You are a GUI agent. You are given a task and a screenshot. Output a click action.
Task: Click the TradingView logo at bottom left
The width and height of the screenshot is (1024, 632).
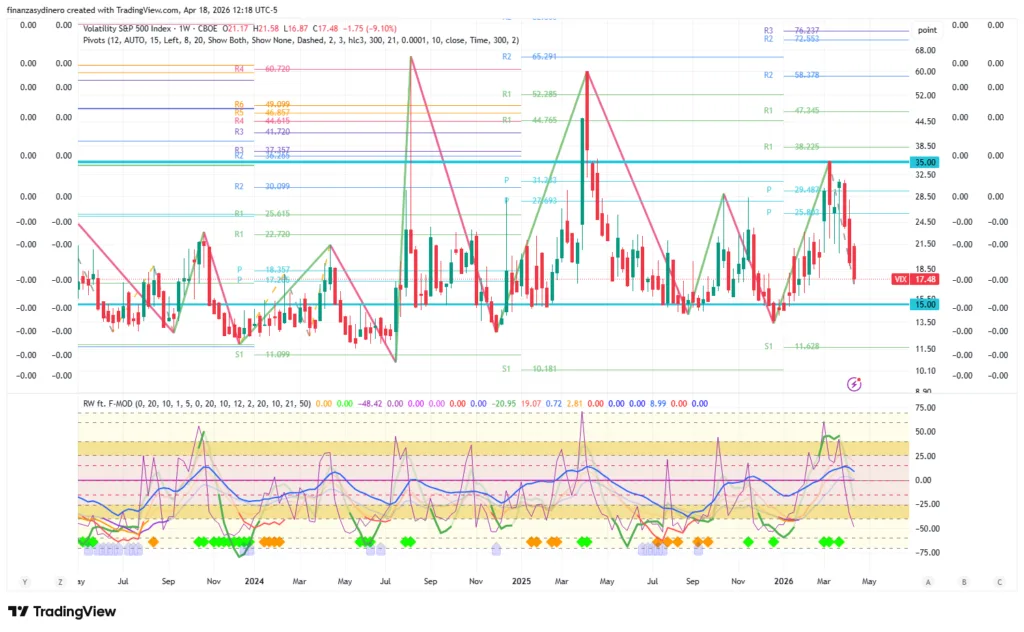click(x=62, y=611)
